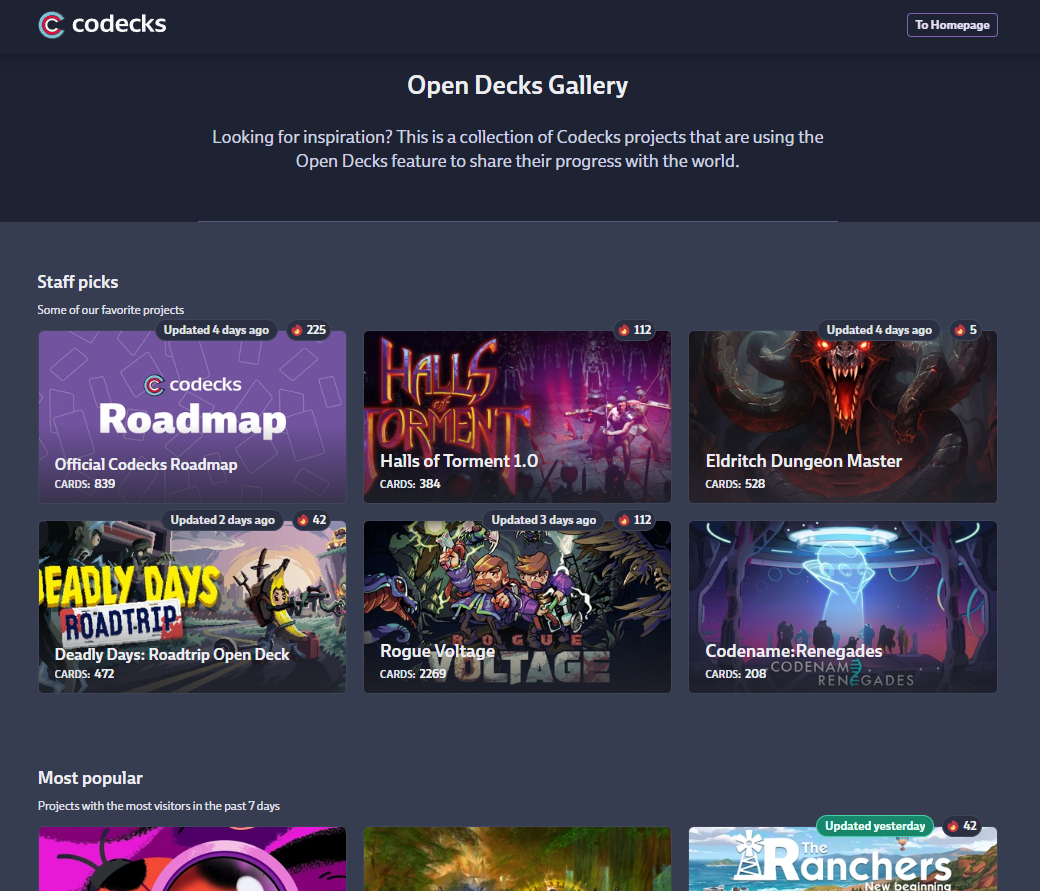Click the 'Codename:Renegades' title text
The width and height of the screenshot is (1040, 891).
(793, 651)
